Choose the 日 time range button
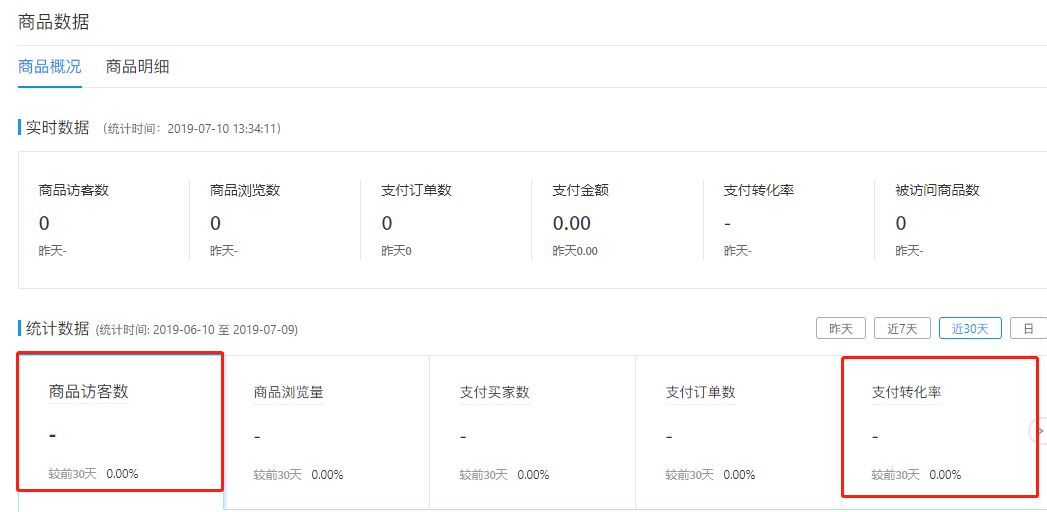This screenshot has width=1047, height=512. click(x=1028, y=328)
